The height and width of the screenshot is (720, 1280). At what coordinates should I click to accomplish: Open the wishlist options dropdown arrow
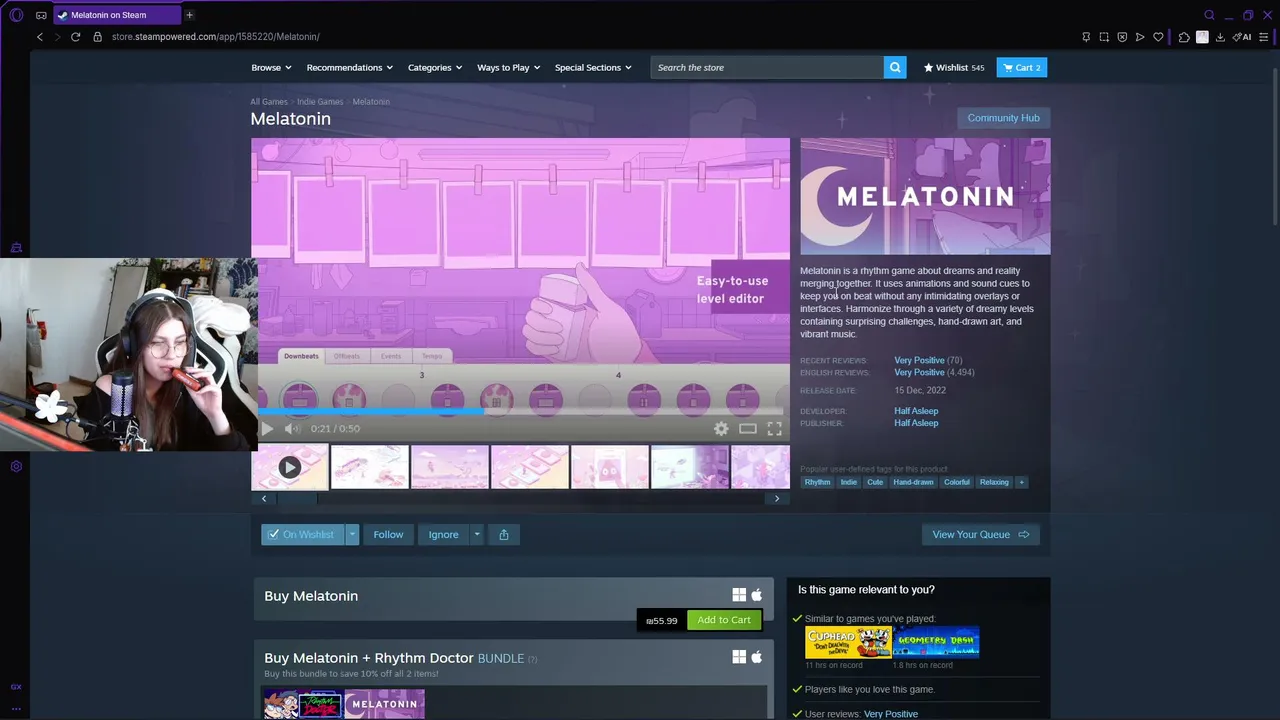tap(352, 535)
